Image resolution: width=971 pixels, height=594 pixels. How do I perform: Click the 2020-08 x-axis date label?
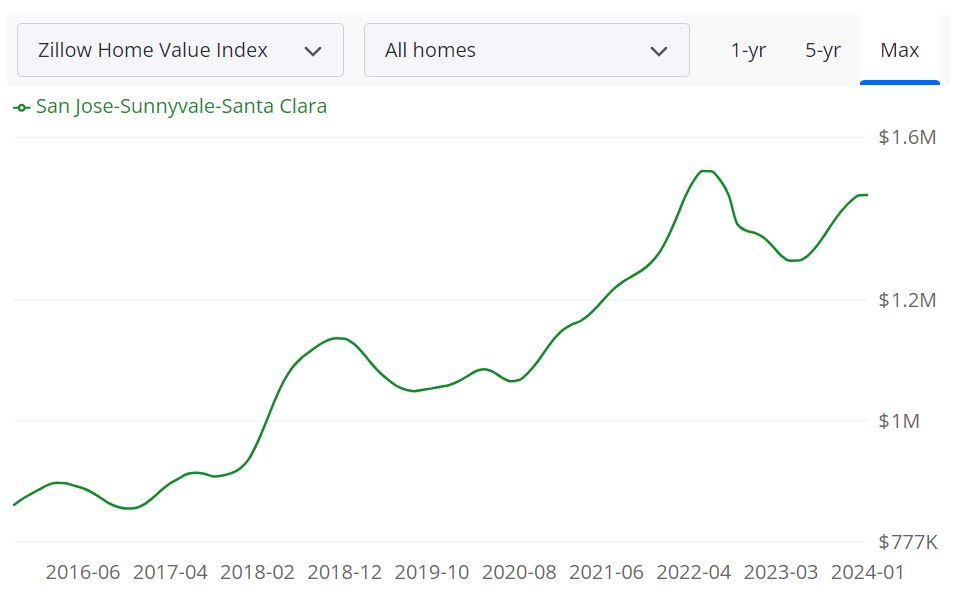pyautogui.click(x=520, y=572)
